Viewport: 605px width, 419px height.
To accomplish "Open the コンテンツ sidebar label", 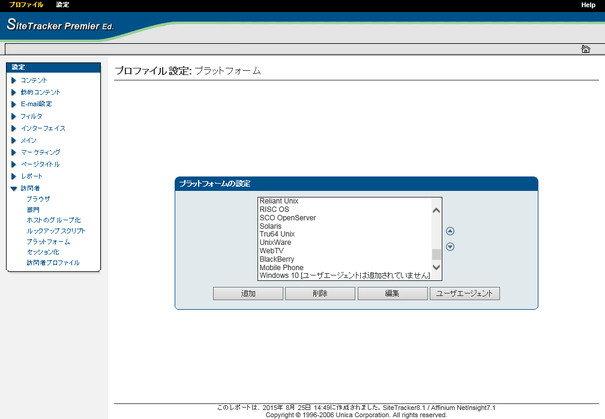I will click(34, 80).
